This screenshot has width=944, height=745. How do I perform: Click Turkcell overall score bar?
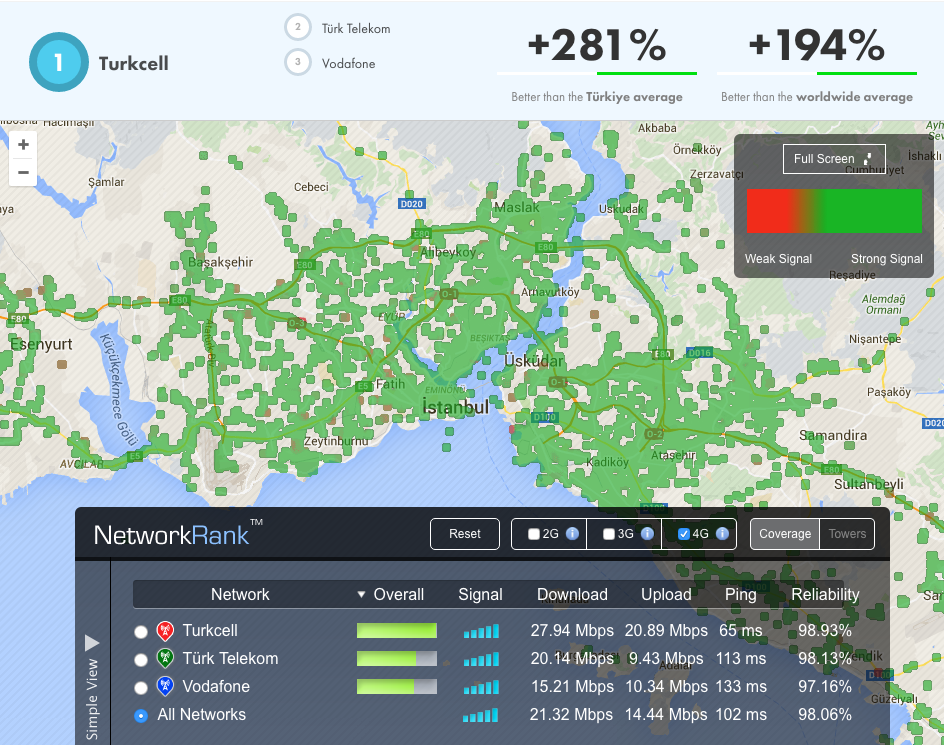pos(397,631)
